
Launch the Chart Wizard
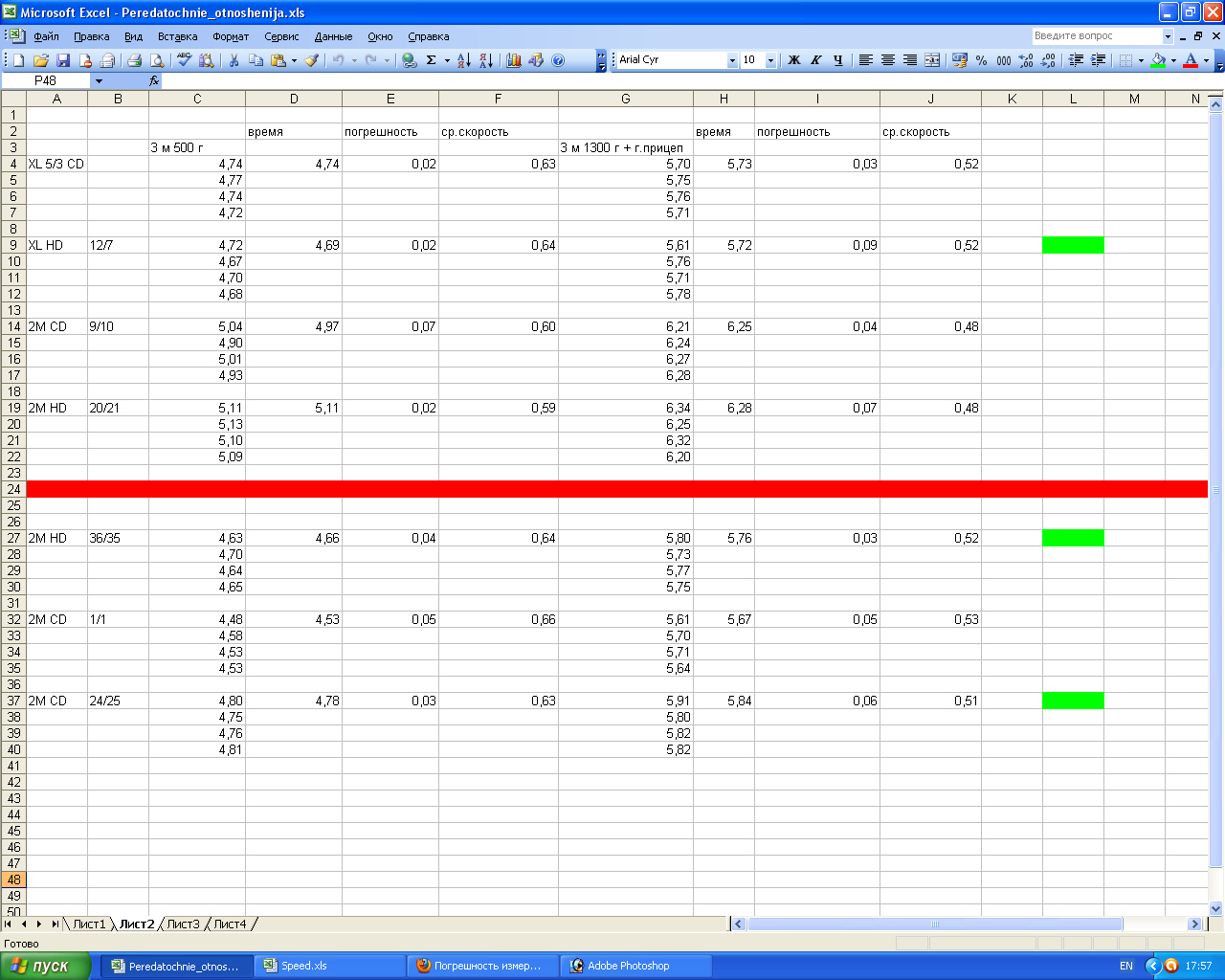coord(514,60)
